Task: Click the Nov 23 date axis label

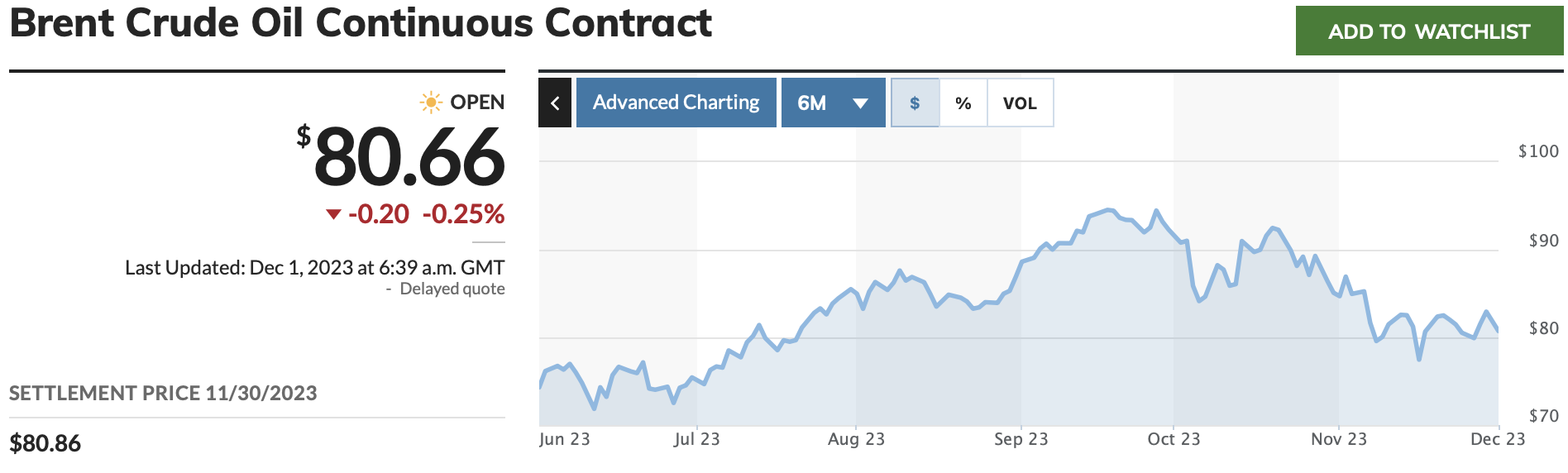Action: [1338, 439]
